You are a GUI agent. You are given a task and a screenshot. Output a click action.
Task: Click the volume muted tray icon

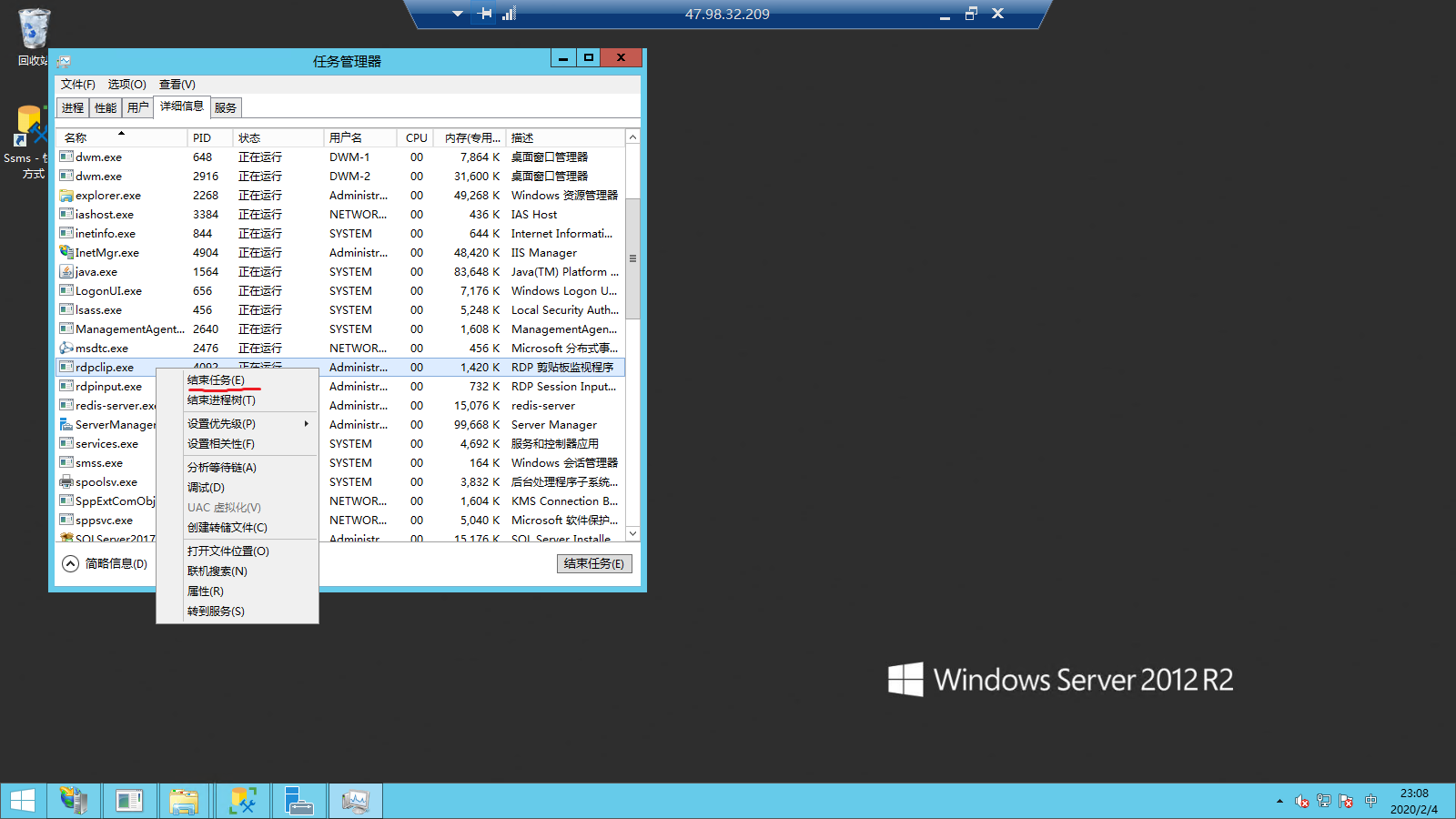pos(1302,801)
